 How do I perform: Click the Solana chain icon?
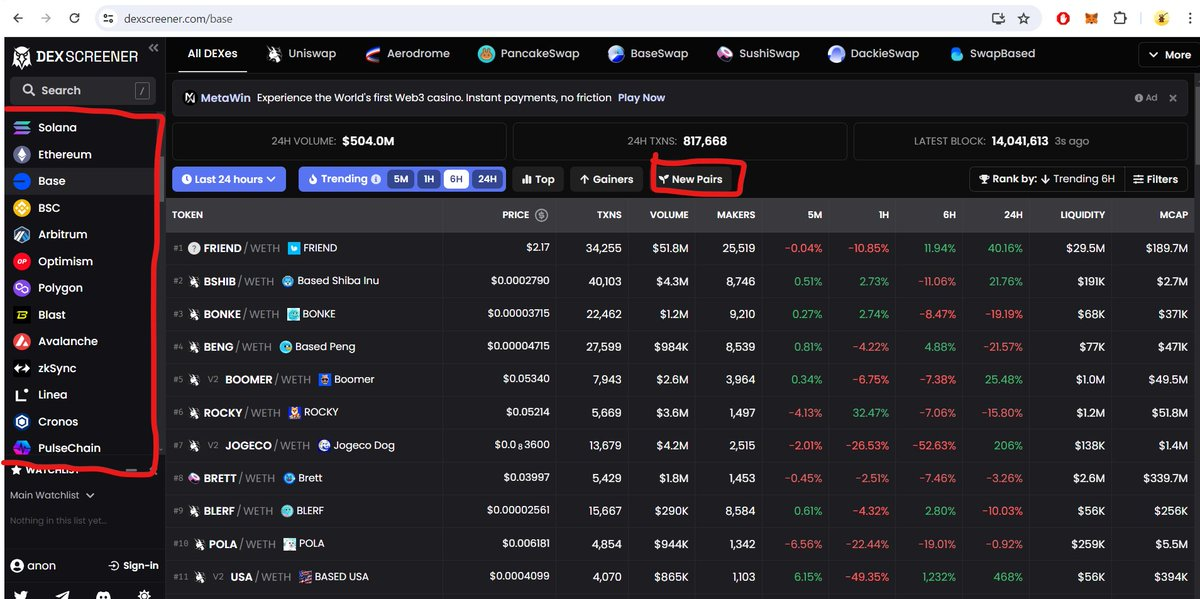(21, 128)
